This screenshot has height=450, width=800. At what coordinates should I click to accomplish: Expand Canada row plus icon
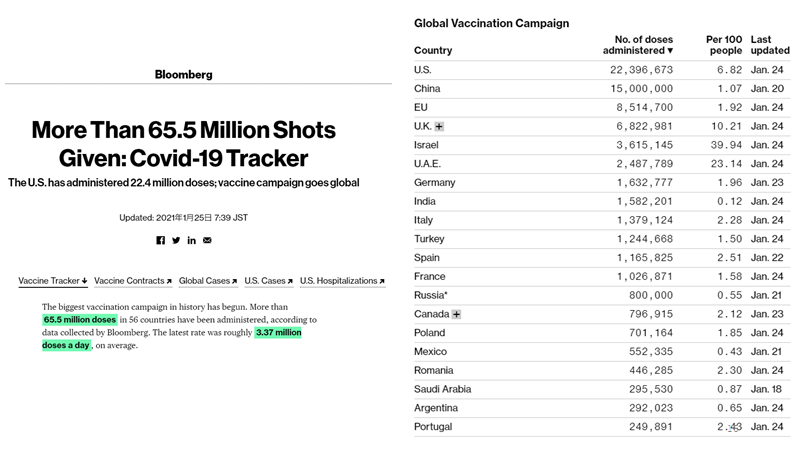coord(457,314)
